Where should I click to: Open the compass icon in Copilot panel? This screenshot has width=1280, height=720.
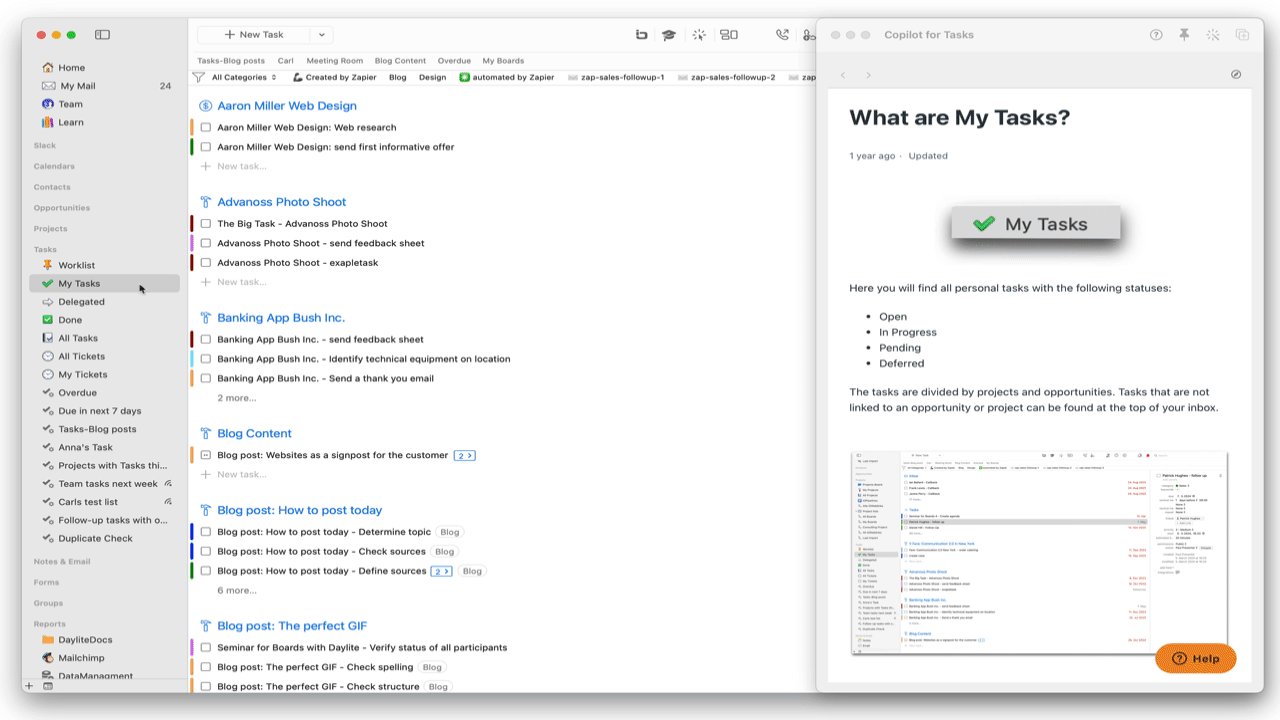pyautogui.click(x=1236, y=75)
